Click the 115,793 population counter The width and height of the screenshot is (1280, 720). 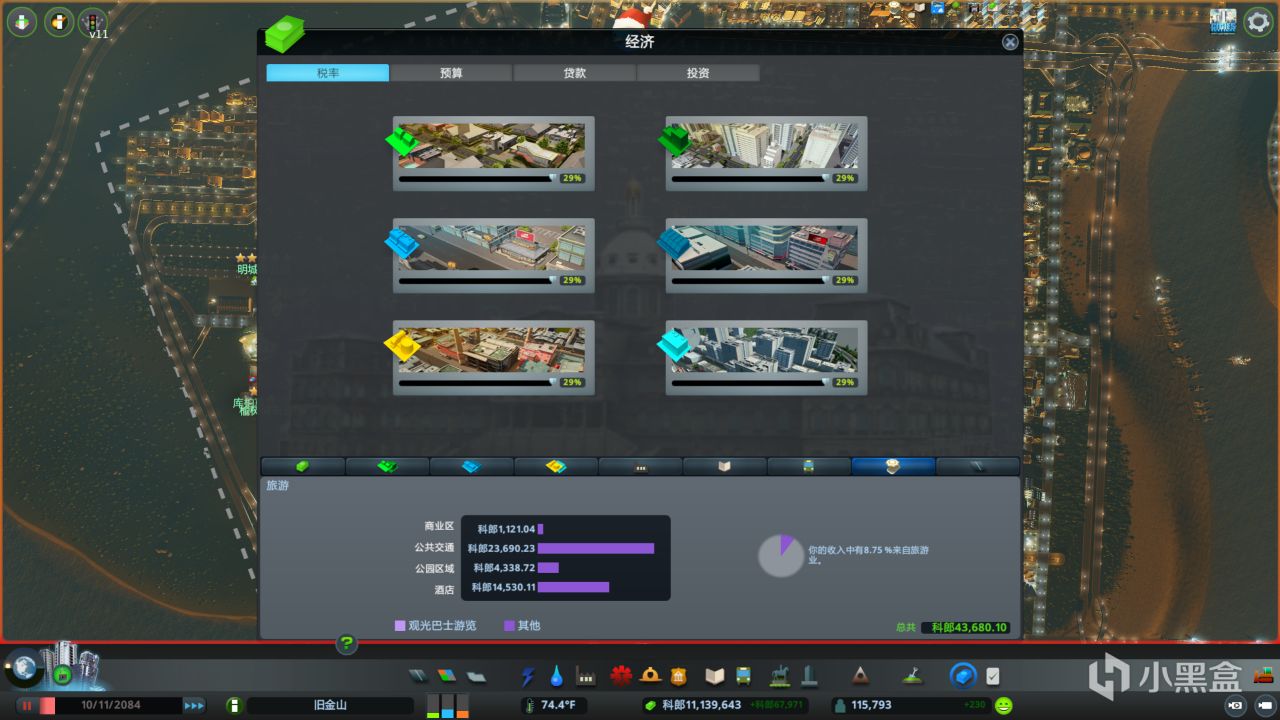871,705
